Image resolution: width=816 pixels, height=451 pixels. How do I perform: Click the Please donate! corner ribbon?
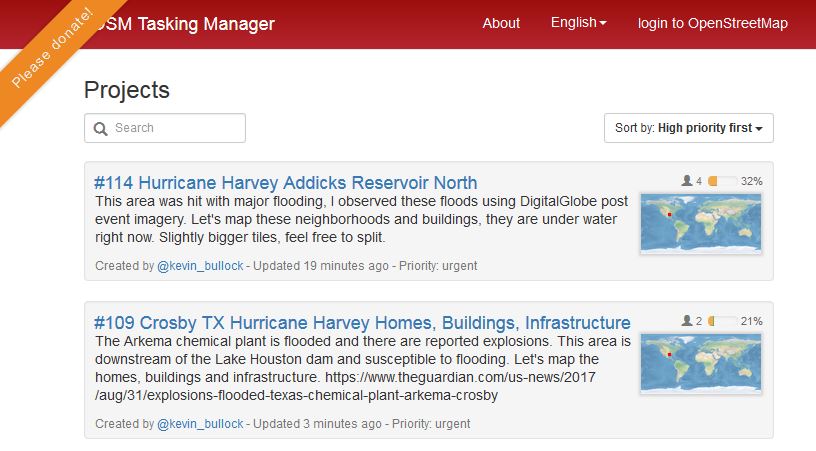click(x=52, y=48)
